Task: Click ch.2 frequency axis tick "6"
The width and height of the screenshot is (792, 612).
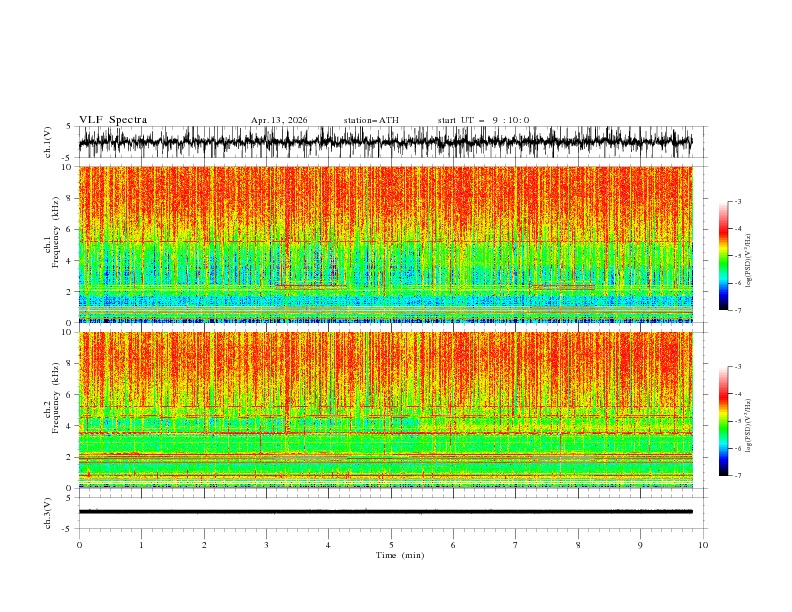Action: [x=69, y=395]
